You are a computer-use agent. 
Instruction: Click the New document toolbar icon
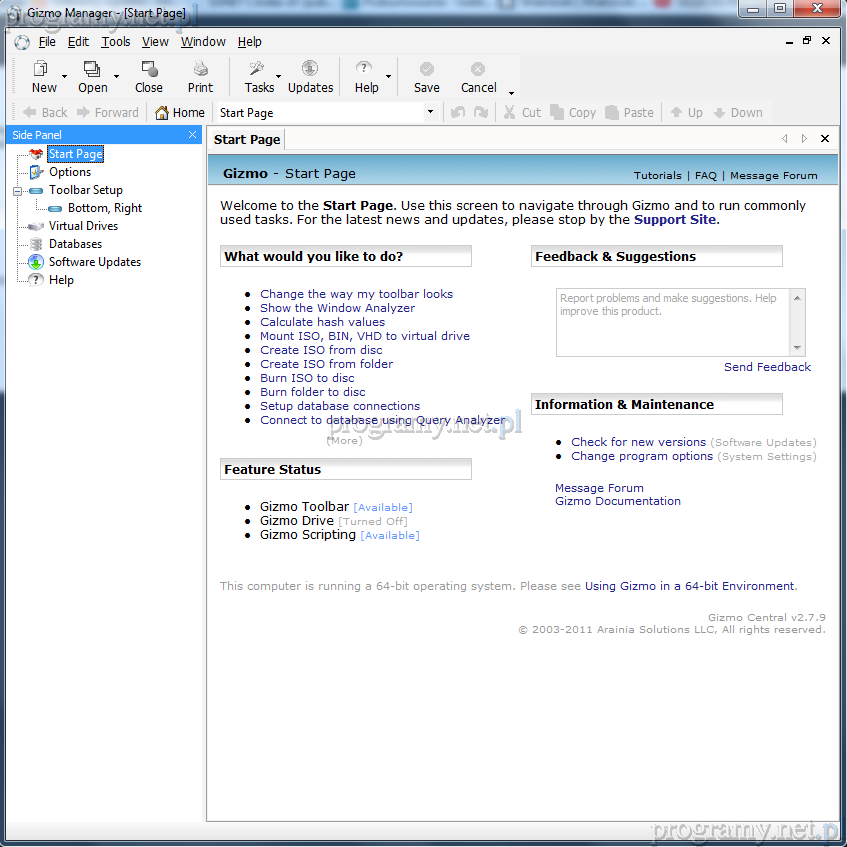pyautogui.click(x=42, y=69)
